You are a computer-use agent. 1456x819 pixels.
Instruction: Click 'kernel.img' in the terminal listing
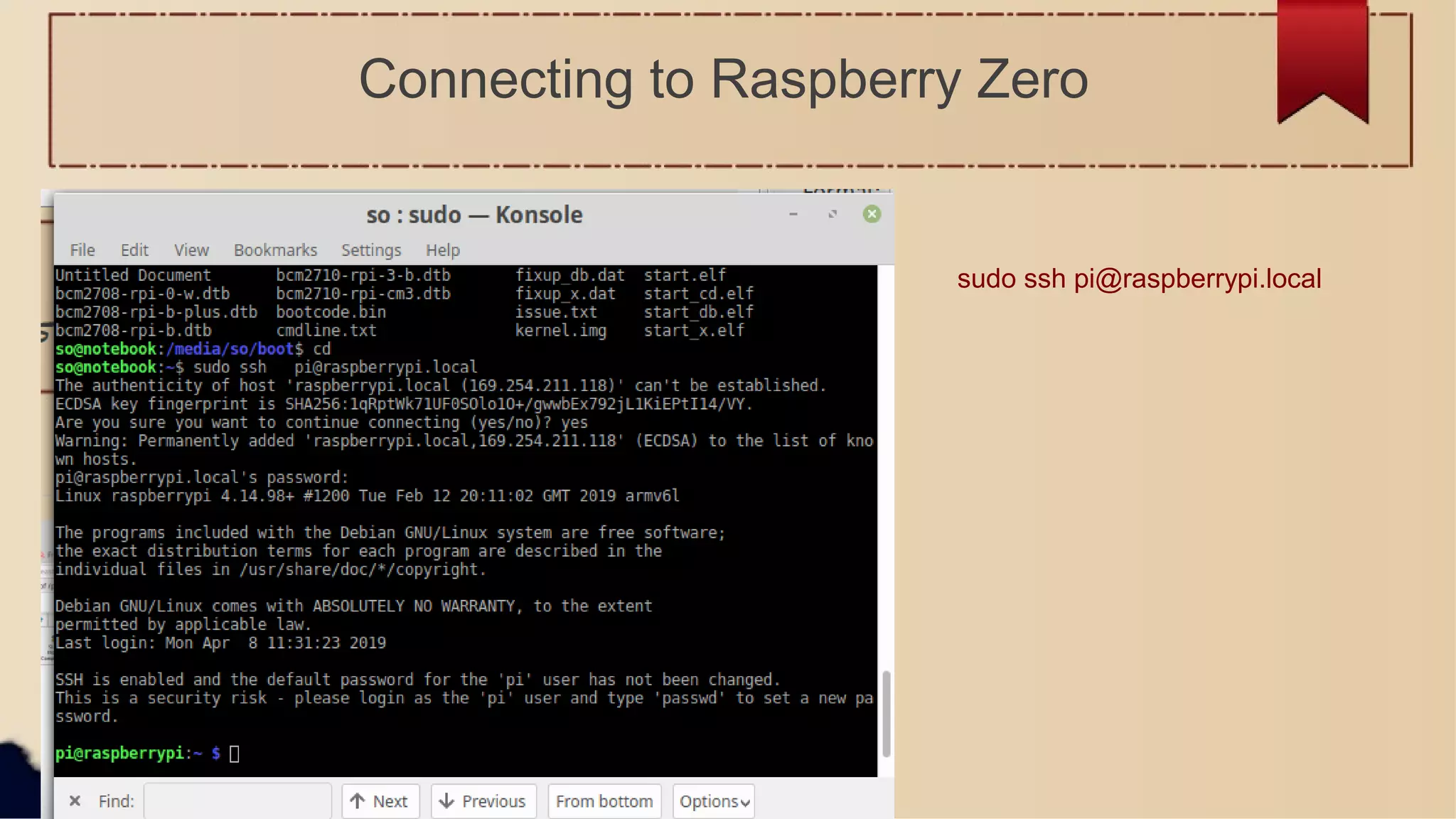(x=561, y=331)
